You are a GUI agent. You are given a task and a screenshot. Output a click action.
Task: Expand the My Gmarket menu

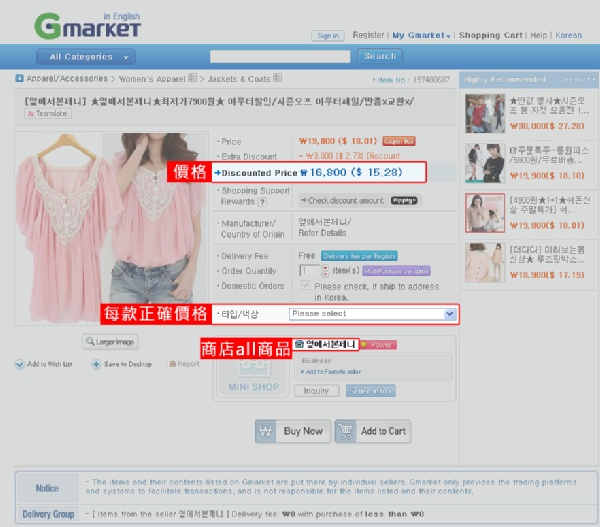(x=421, y=36)
